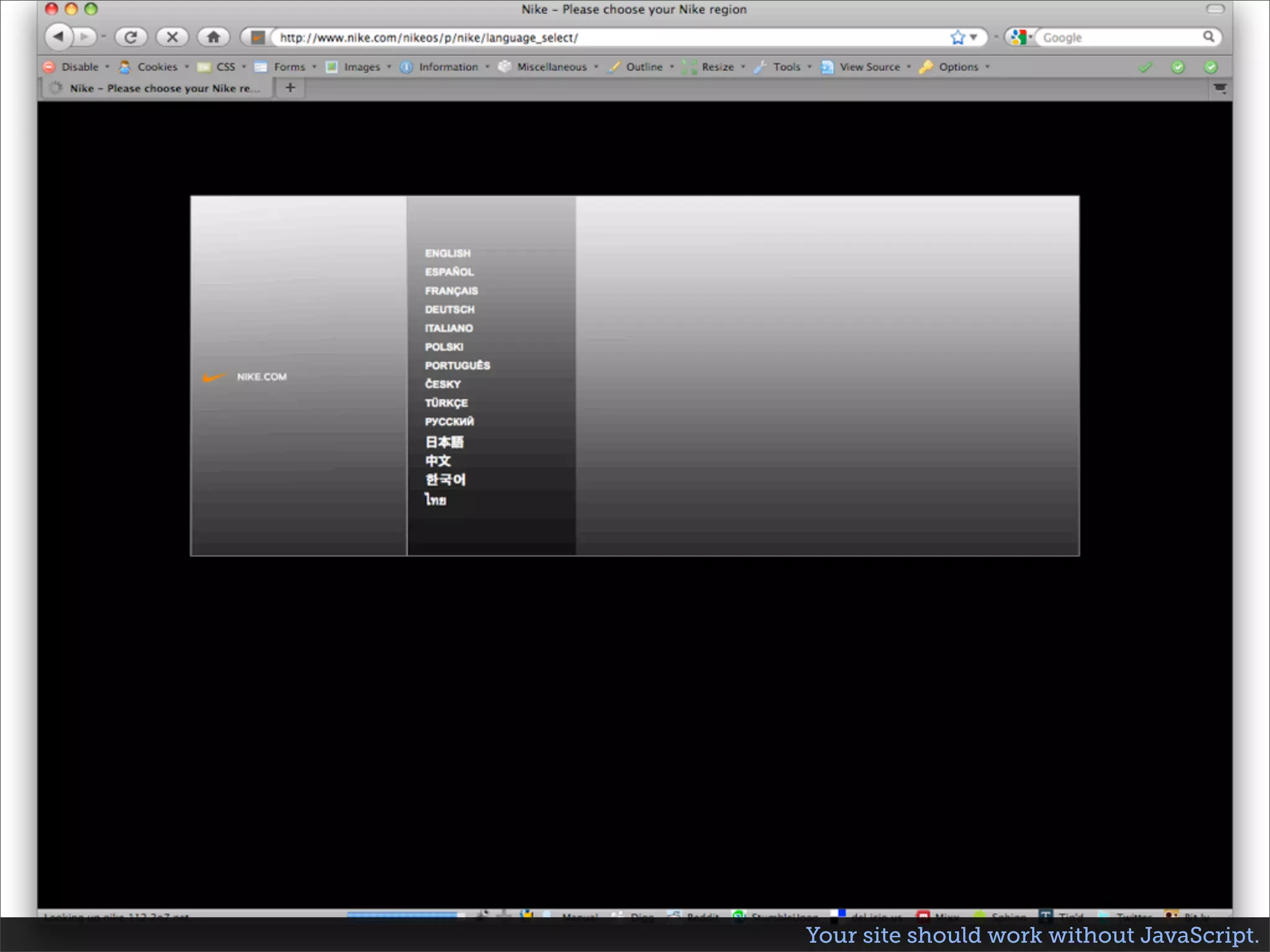
Task: Click the Images toolbar icon
Action: click(x=332, y=67)
